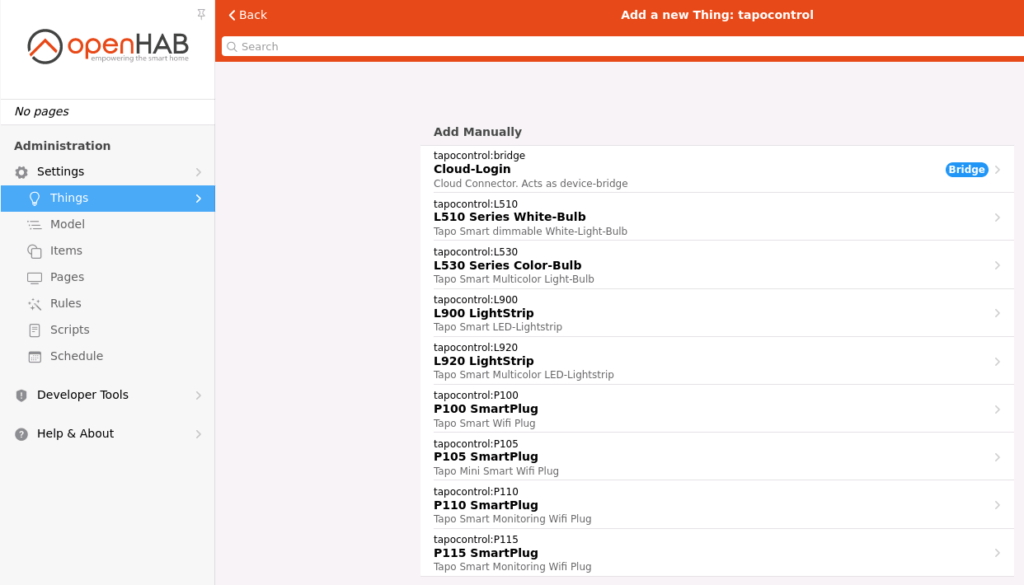Image resolution: width=1024 pixels, height=585 pixels.
Task: Click the Rules wand icon
Action: [35, 304]
